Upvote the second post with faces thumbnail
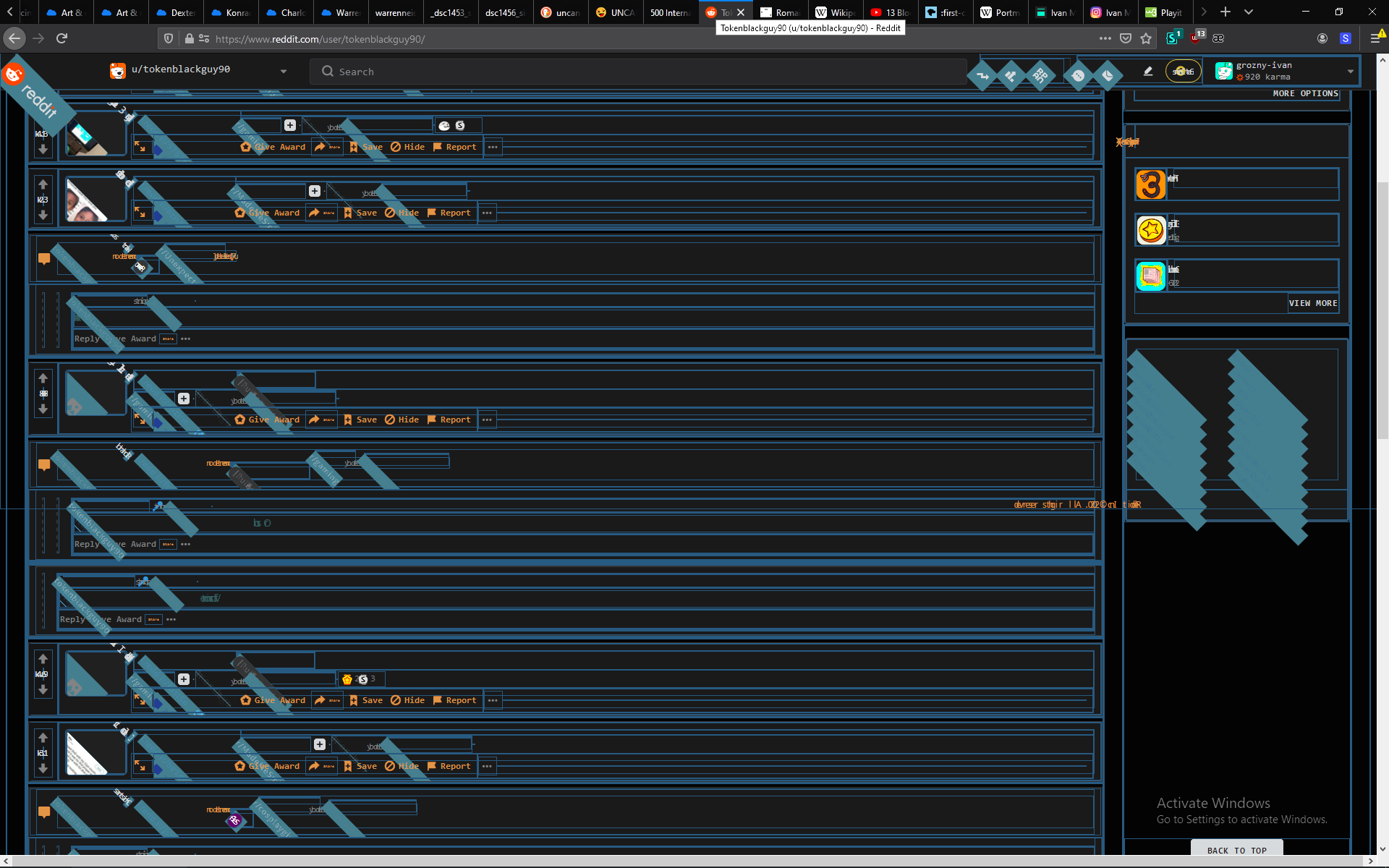 coord(43,184)
